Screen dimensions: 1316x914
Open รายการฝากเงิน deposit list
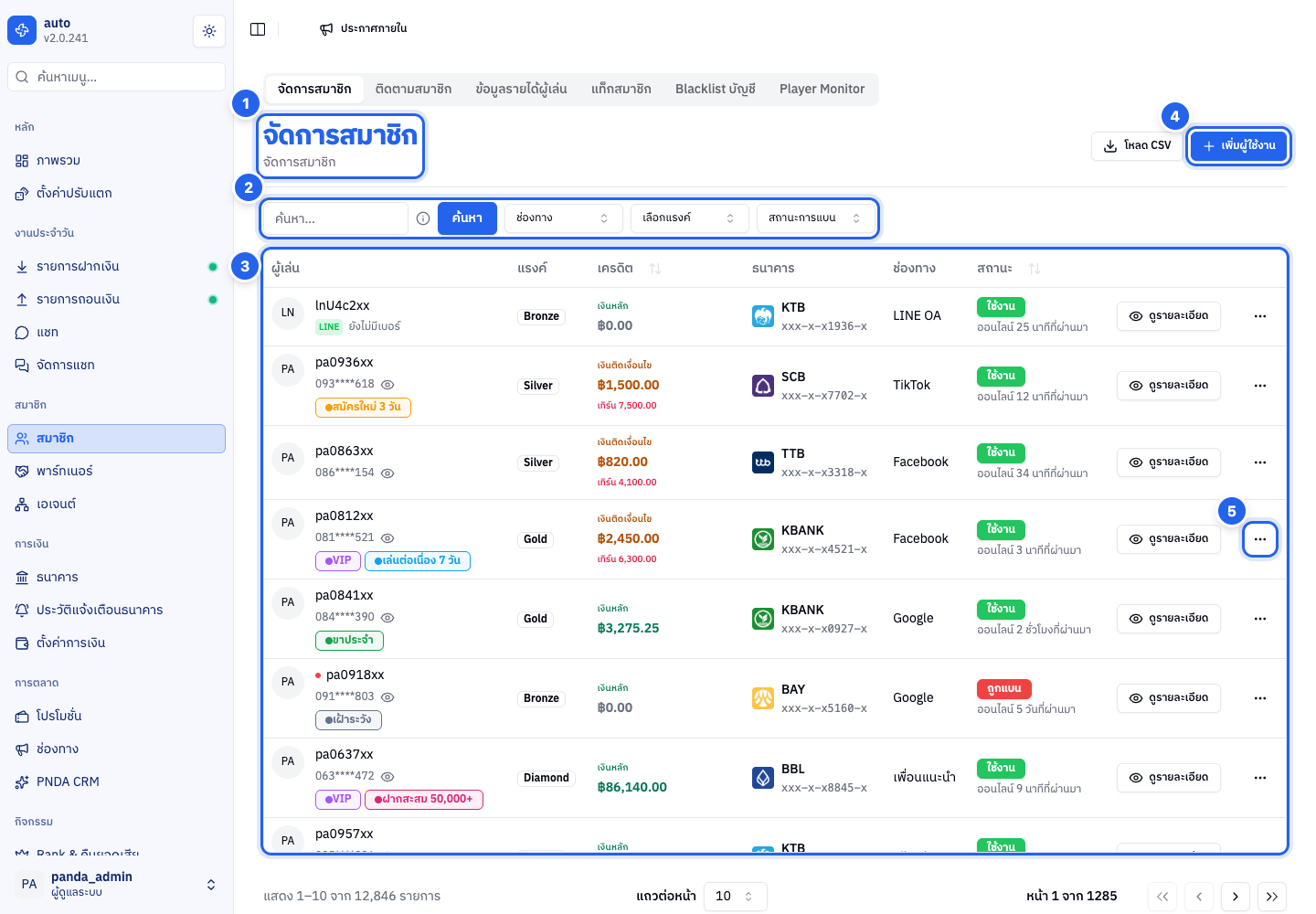[116, 267]
